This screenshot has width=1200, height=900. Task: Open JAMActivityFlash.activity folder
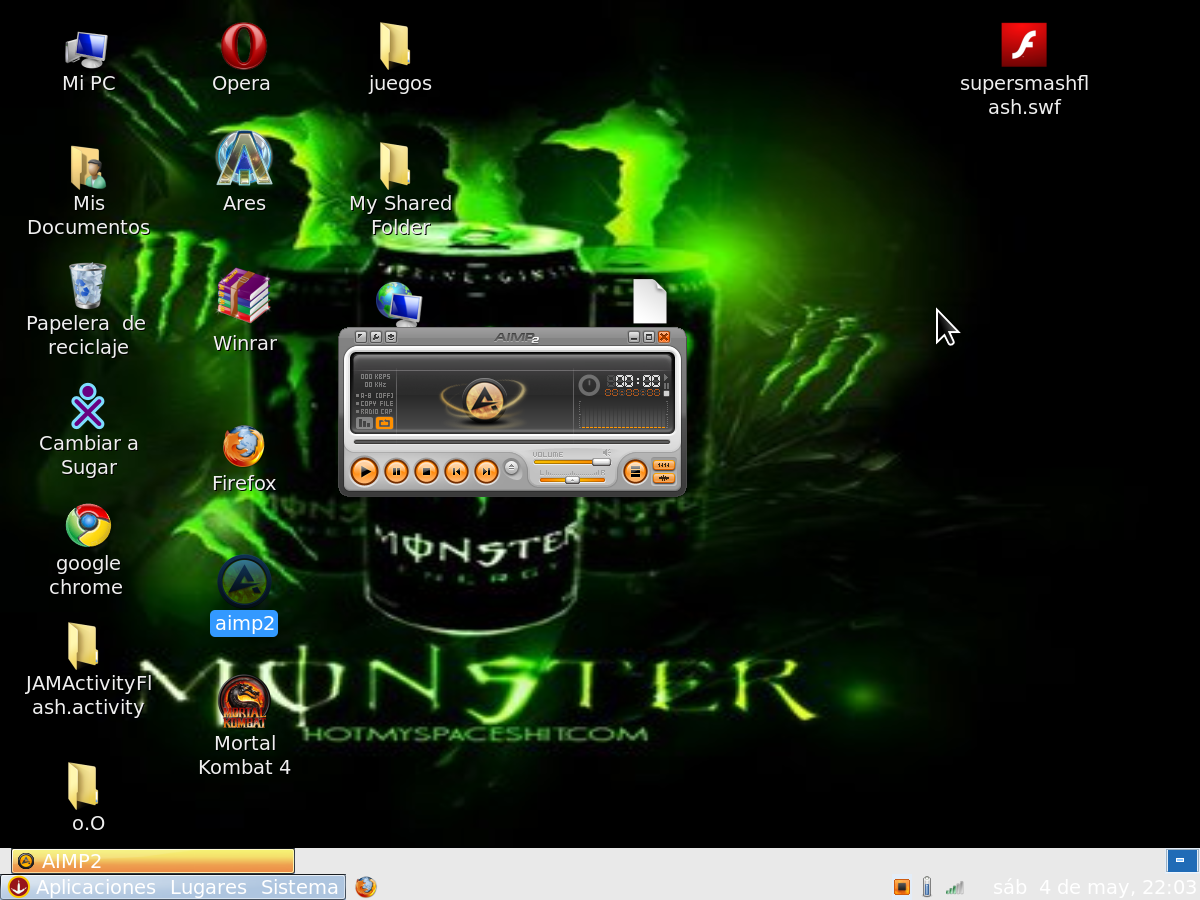(x=88, y=670)
